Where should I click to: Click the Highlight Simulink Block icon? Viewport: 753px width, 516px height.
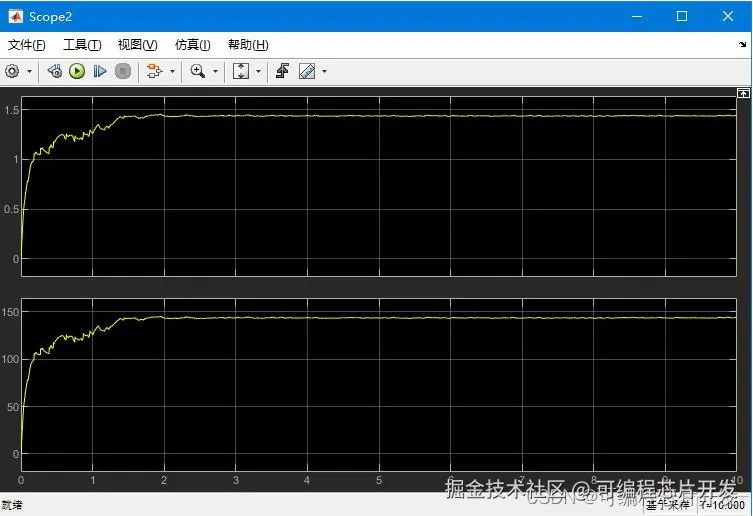(x=154, y=71)
